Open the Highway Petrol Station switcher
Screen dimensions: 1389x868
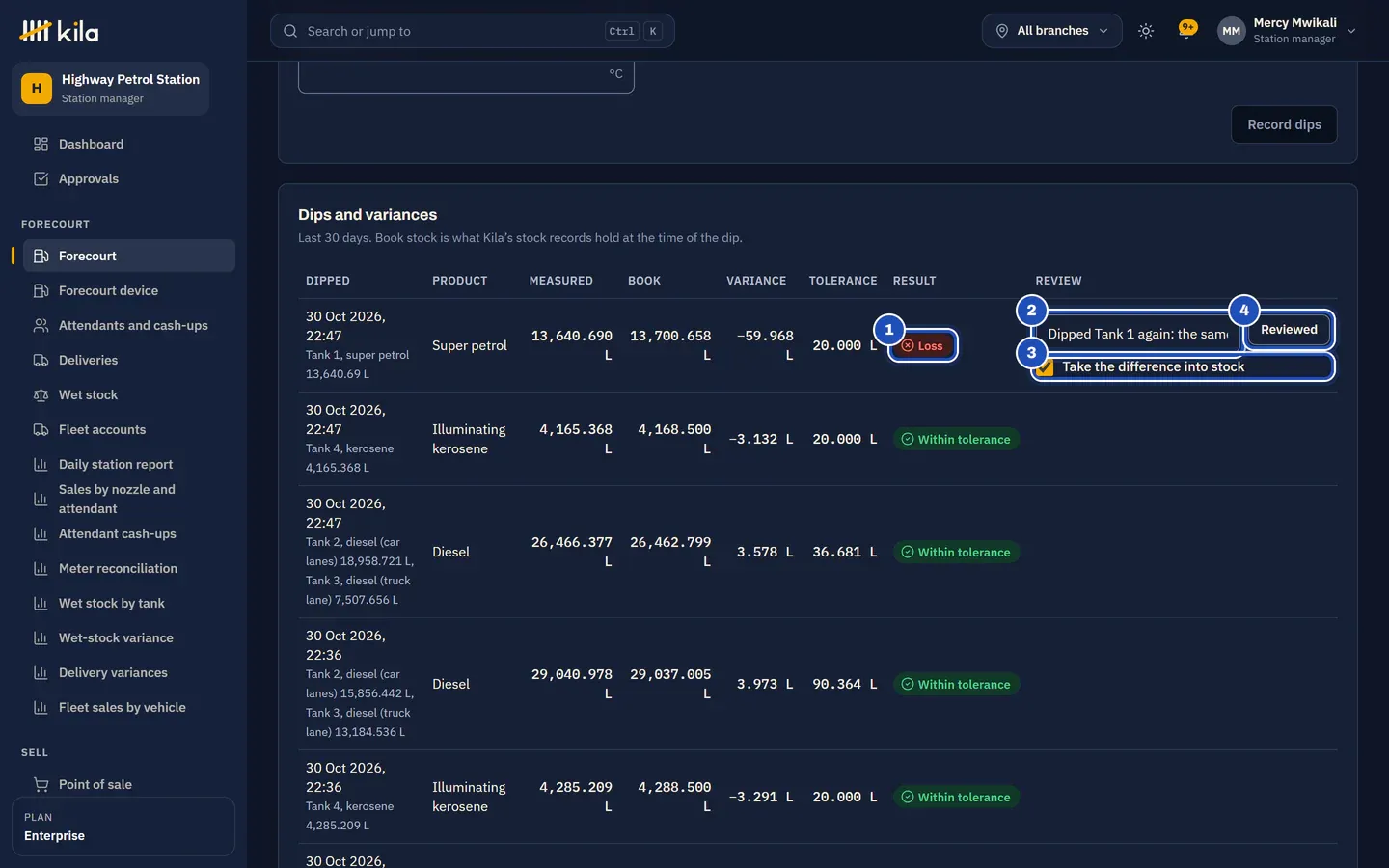click(110, 89)
